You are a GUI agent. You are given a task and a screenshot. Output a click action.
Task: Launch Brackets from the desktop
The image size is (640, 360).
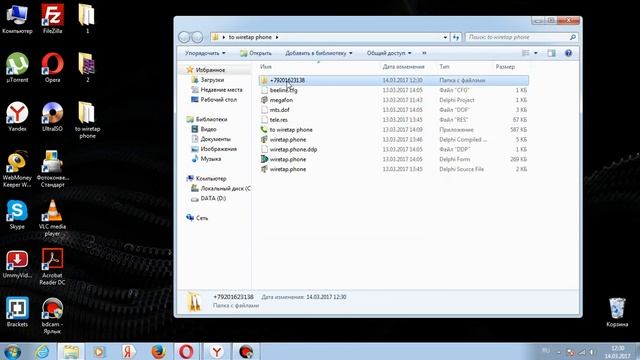click(x=17, y=312)
